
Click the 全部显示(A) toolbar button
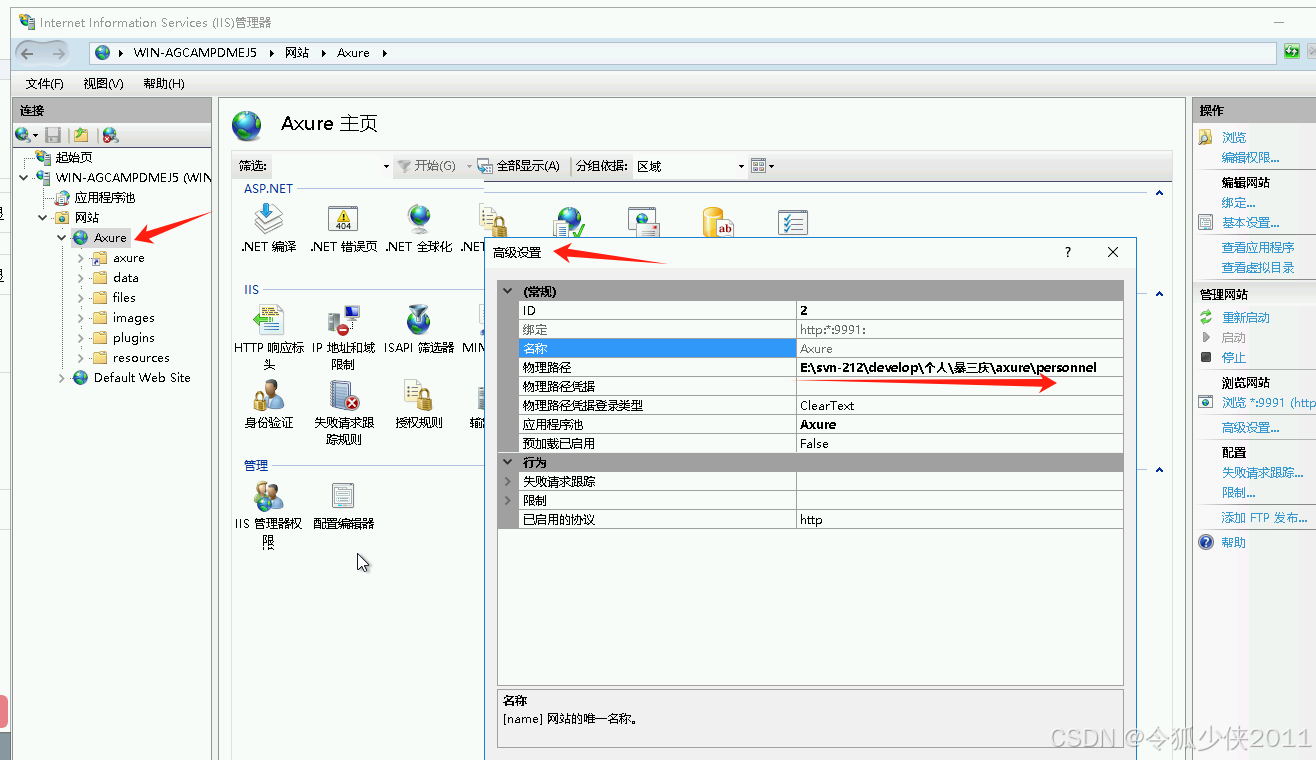click(519, 166)
